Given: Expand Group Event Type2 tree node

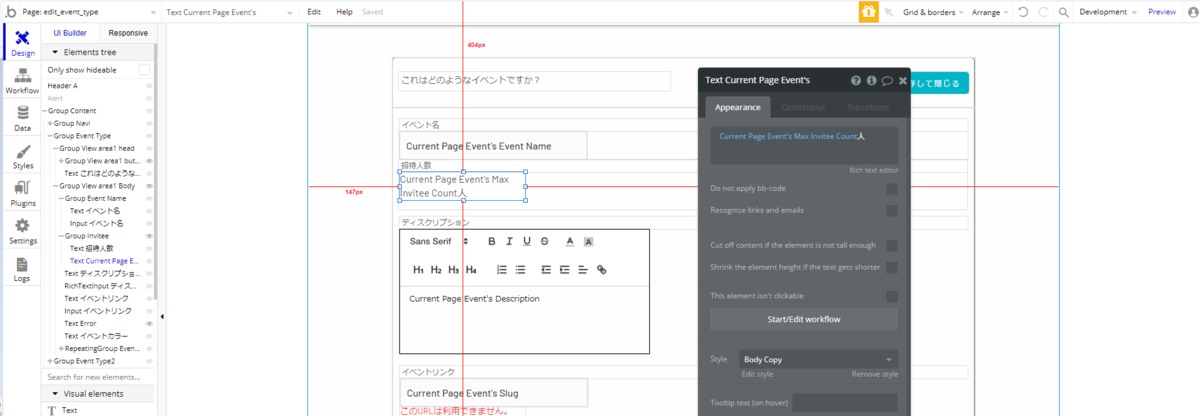Looking at the screenshot, I should coord(50,361).
